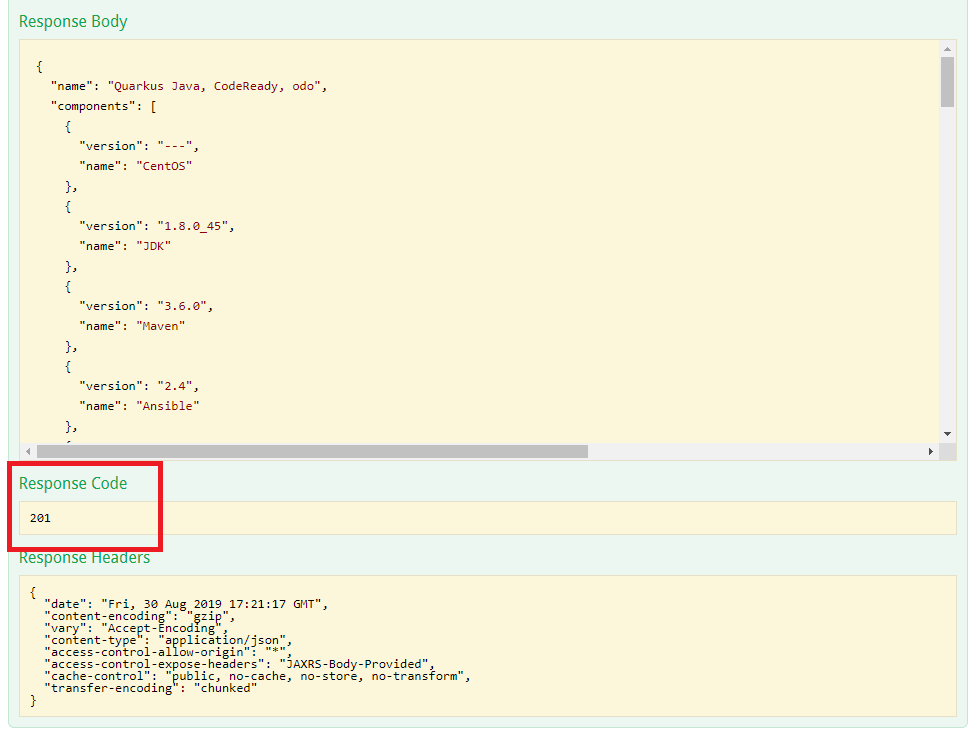Viewport: 977px width, 737px height.
Task: Click the content-type "application/json" header
Action: click(226, 640)
